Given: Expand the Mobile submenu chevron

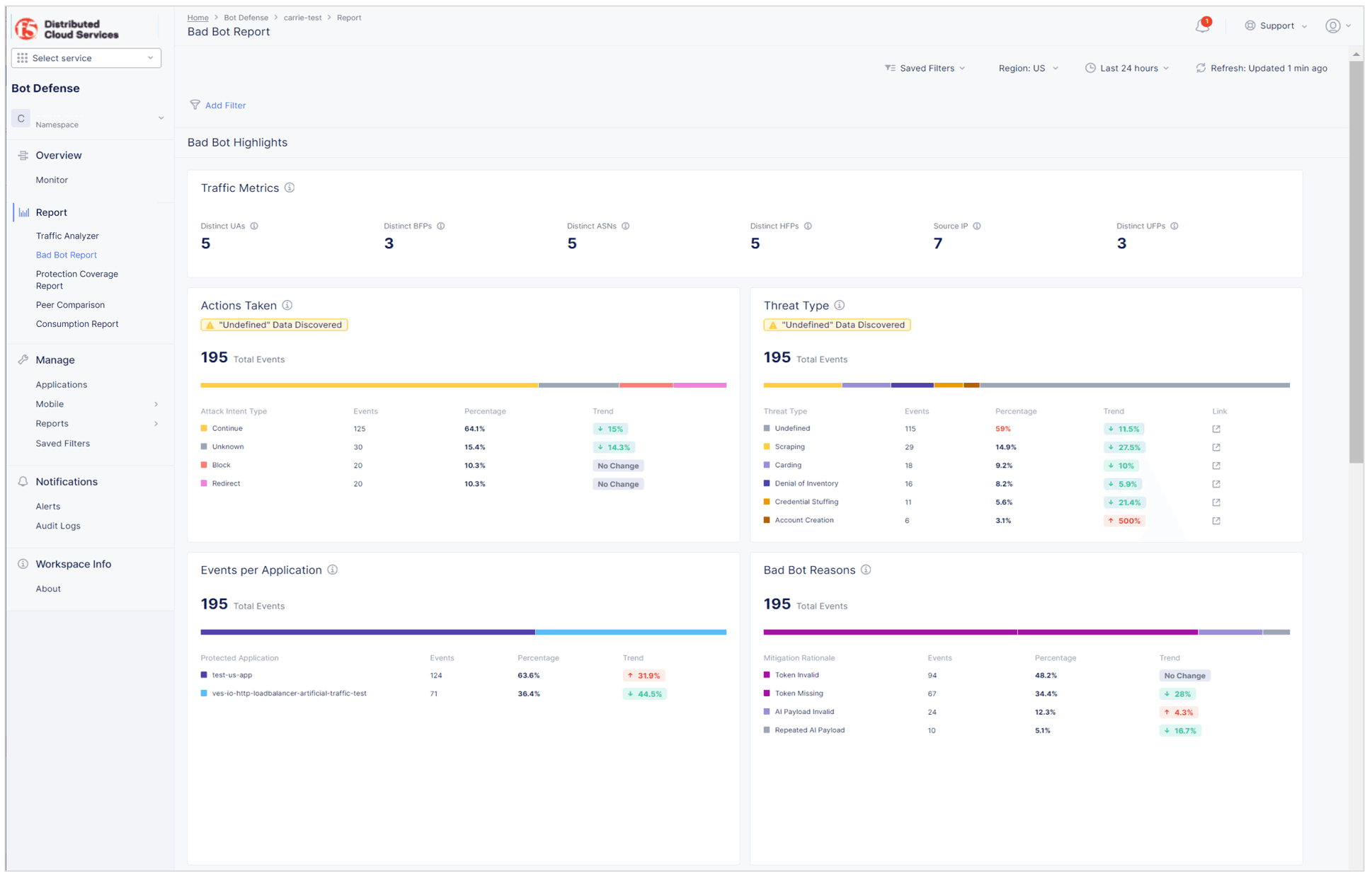Looking at the screenshot, I should [x=156, y=405].
